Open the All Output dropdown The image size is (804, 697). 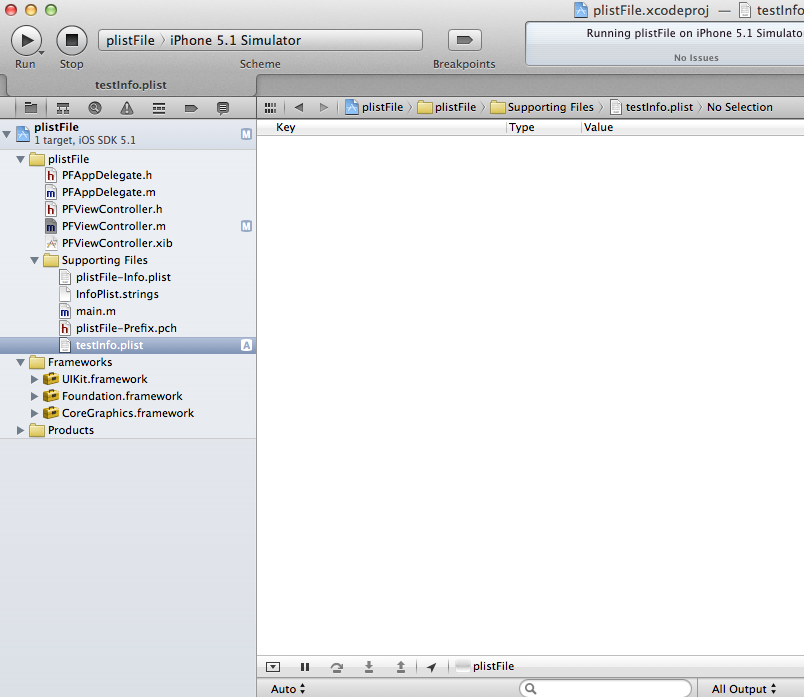click(744, 689)
